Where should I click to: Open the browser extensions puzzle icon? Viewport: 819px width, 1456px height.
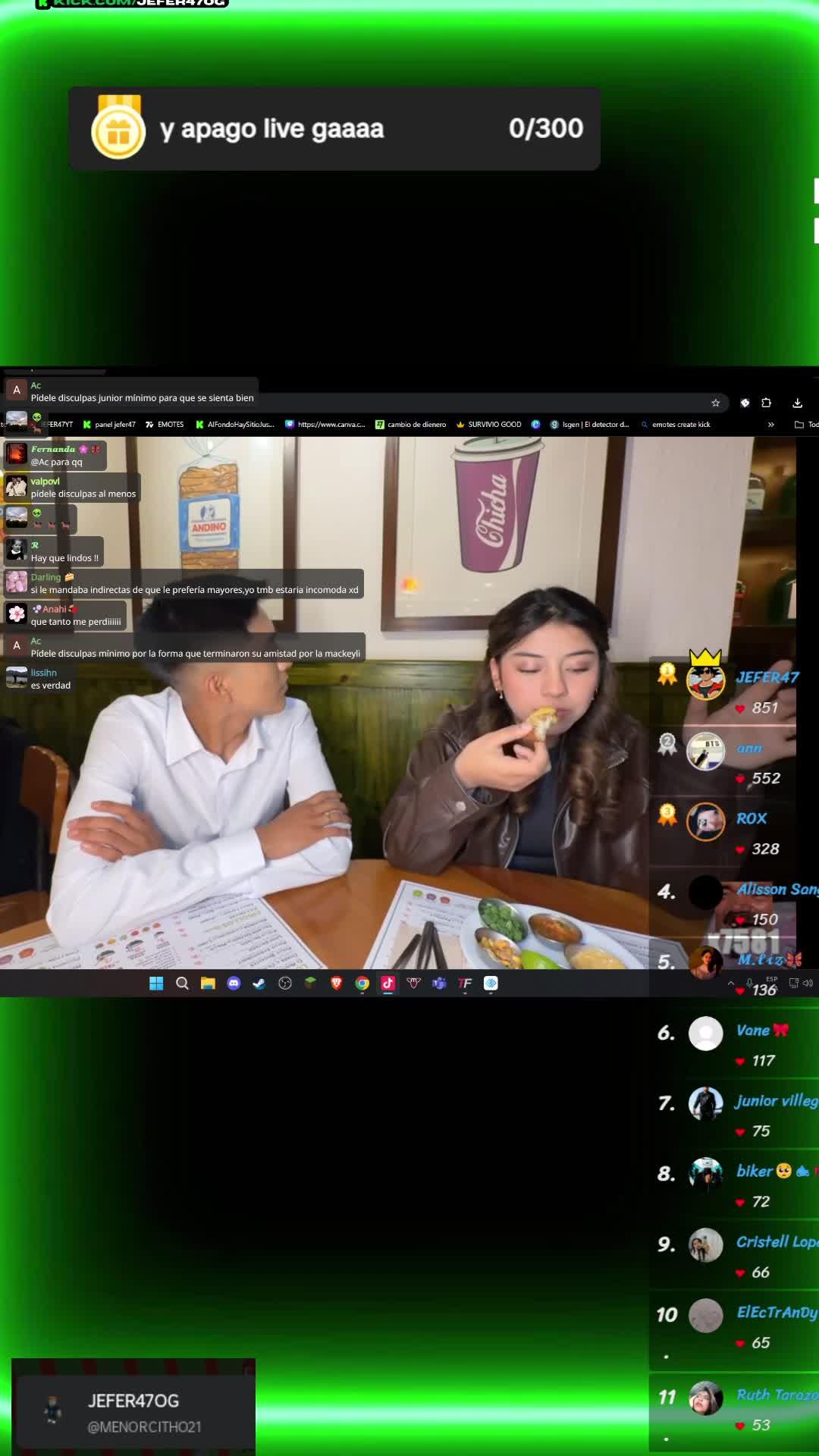tap(766, 403)
